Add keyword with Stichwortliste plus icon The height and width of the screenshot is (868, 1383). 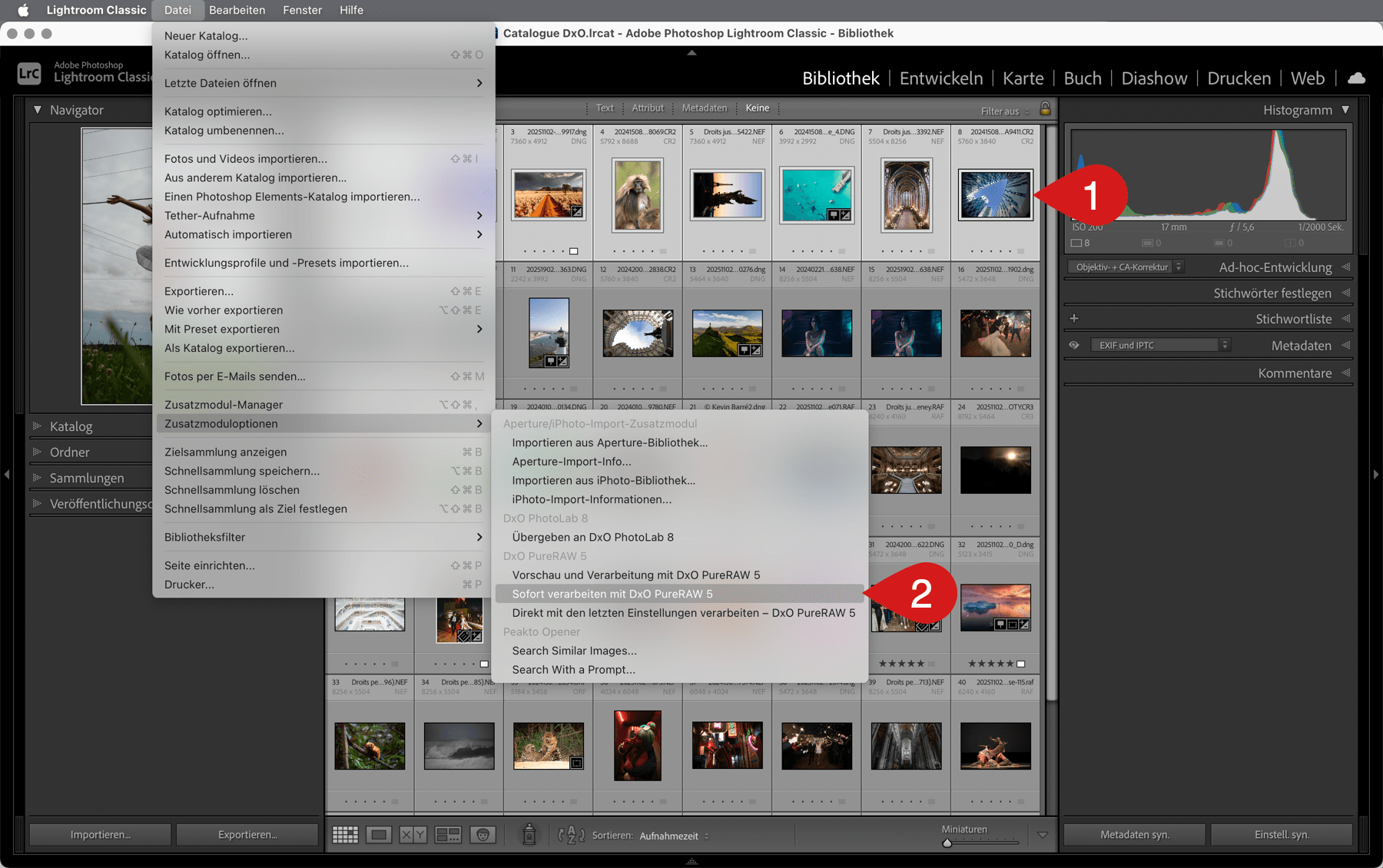[x=1074, y=318]
